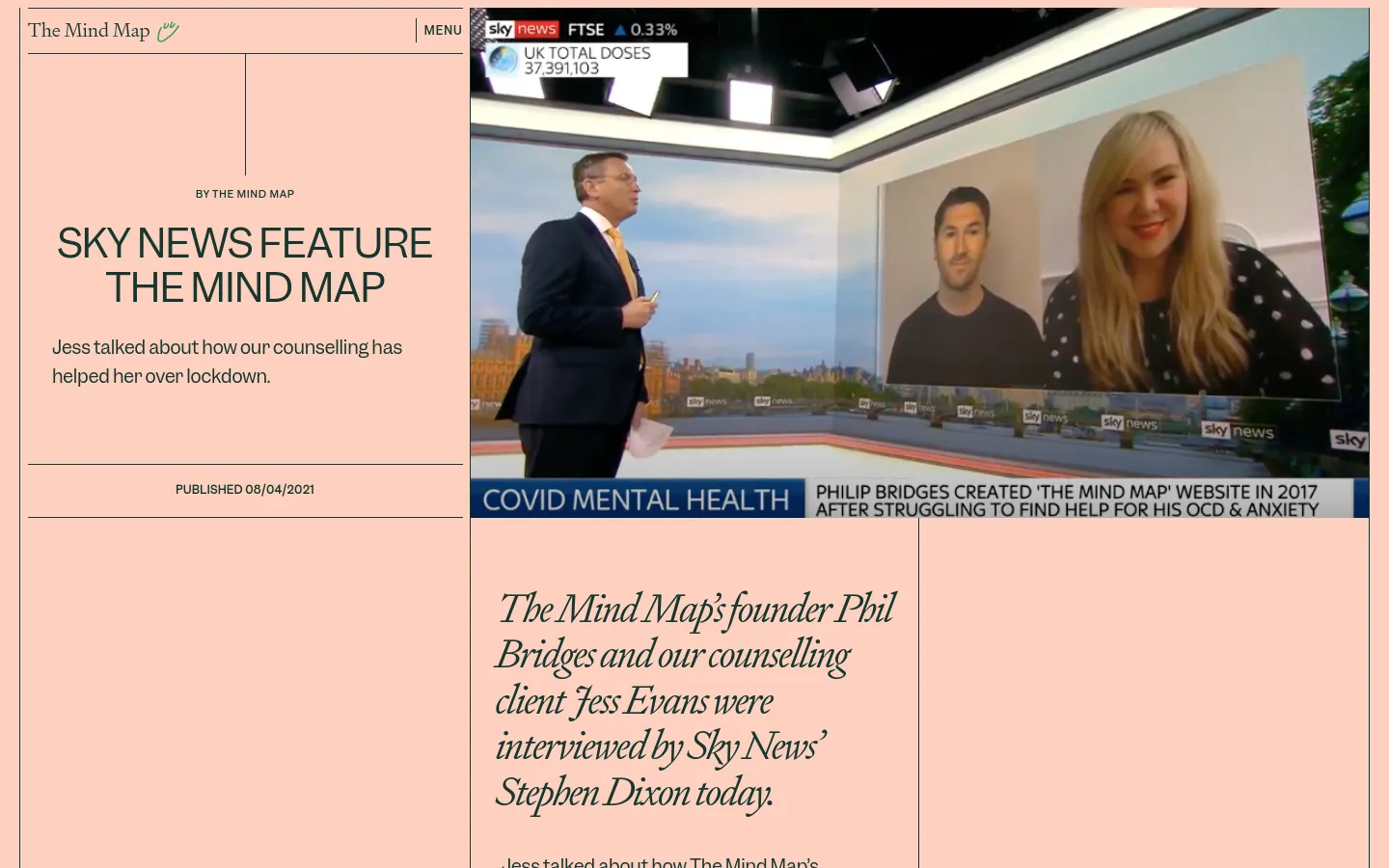Click the BY THE MIND MAP byline

pyautogui.click(x=245, y=194)
